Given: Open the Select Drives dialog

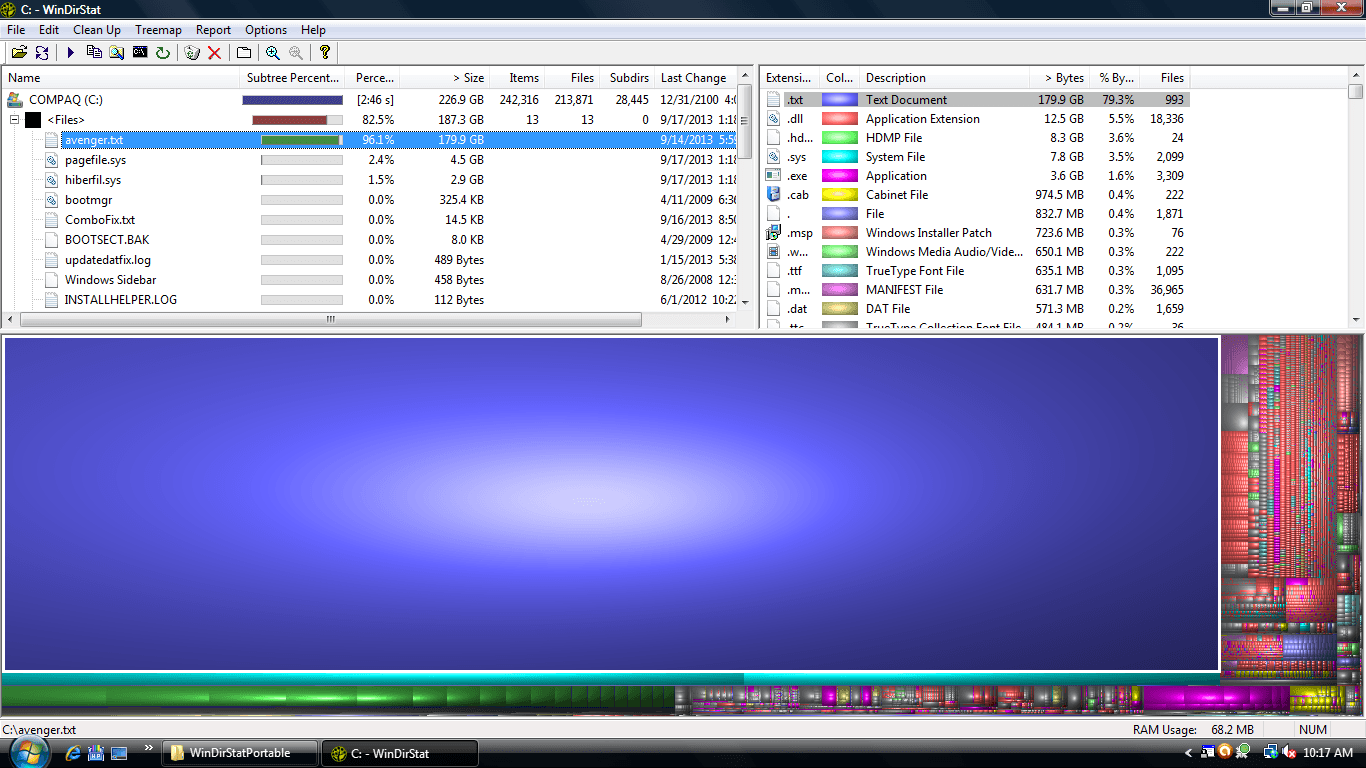Looking at the screenshot, I should [x=19, y=53].
